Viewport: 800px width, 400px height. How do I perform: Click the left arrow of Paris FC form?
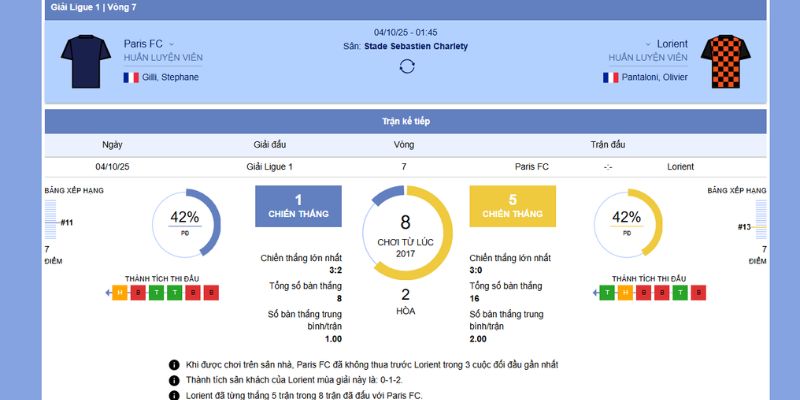[x=107, y=293]
